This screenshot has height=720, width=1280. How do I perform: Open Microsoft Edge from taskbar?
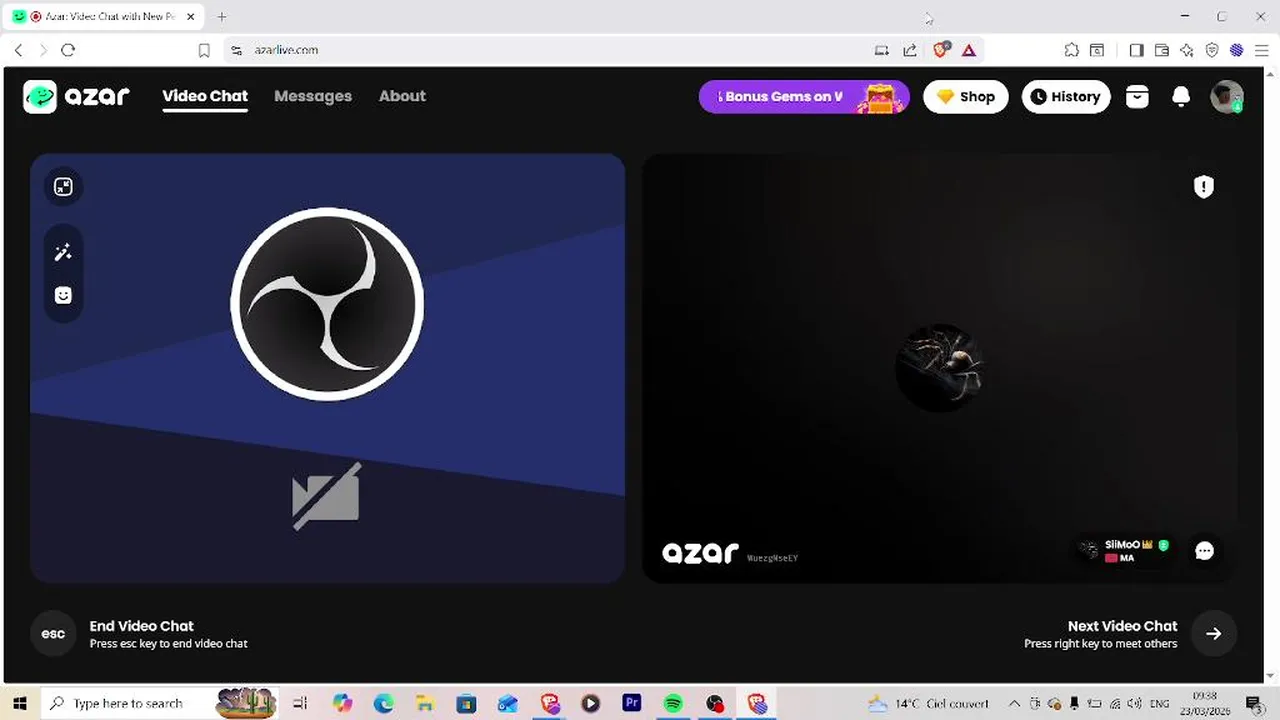click(x=384, y=704)
